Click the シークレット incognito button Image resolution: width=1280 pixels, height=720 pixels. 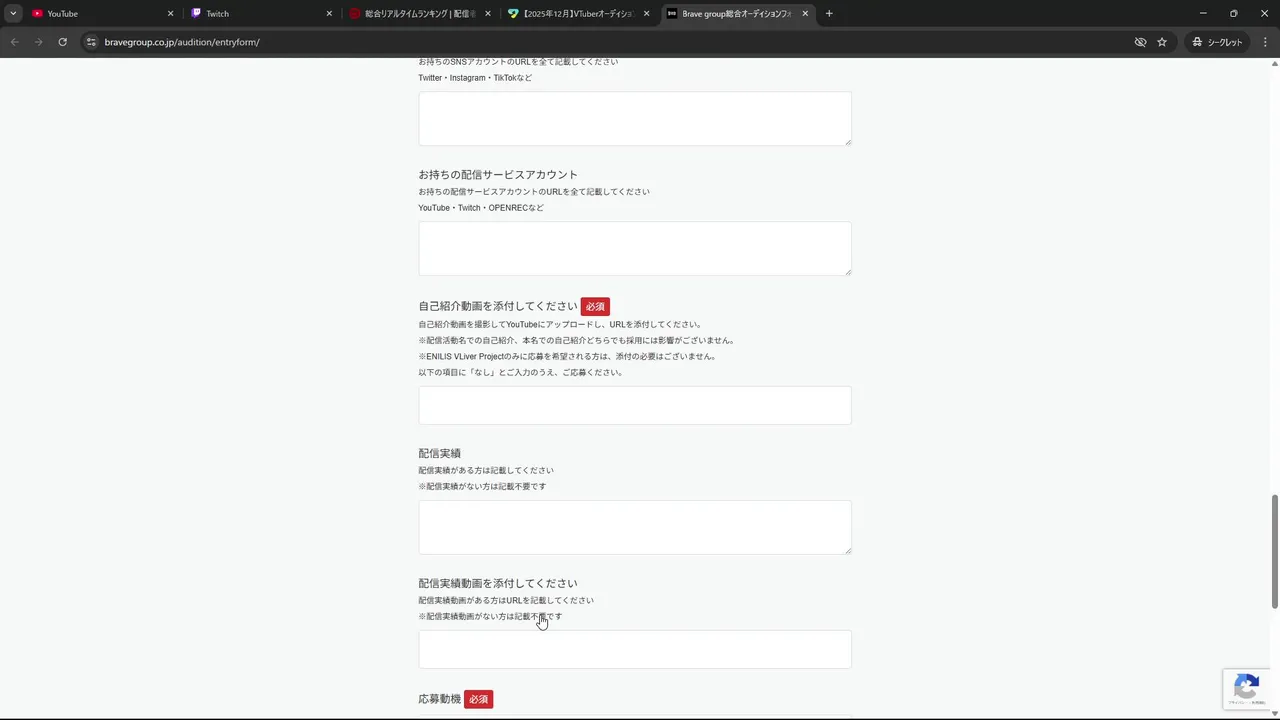[1217, 42]
